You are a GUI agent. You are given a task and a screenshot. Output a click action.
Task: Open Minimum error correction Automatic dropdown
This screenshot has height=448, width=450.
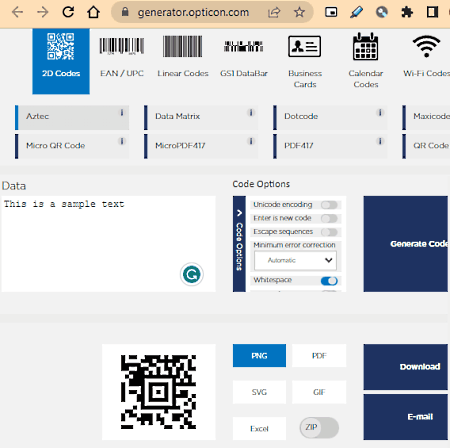pyautogui.click(x=295, y=260)
